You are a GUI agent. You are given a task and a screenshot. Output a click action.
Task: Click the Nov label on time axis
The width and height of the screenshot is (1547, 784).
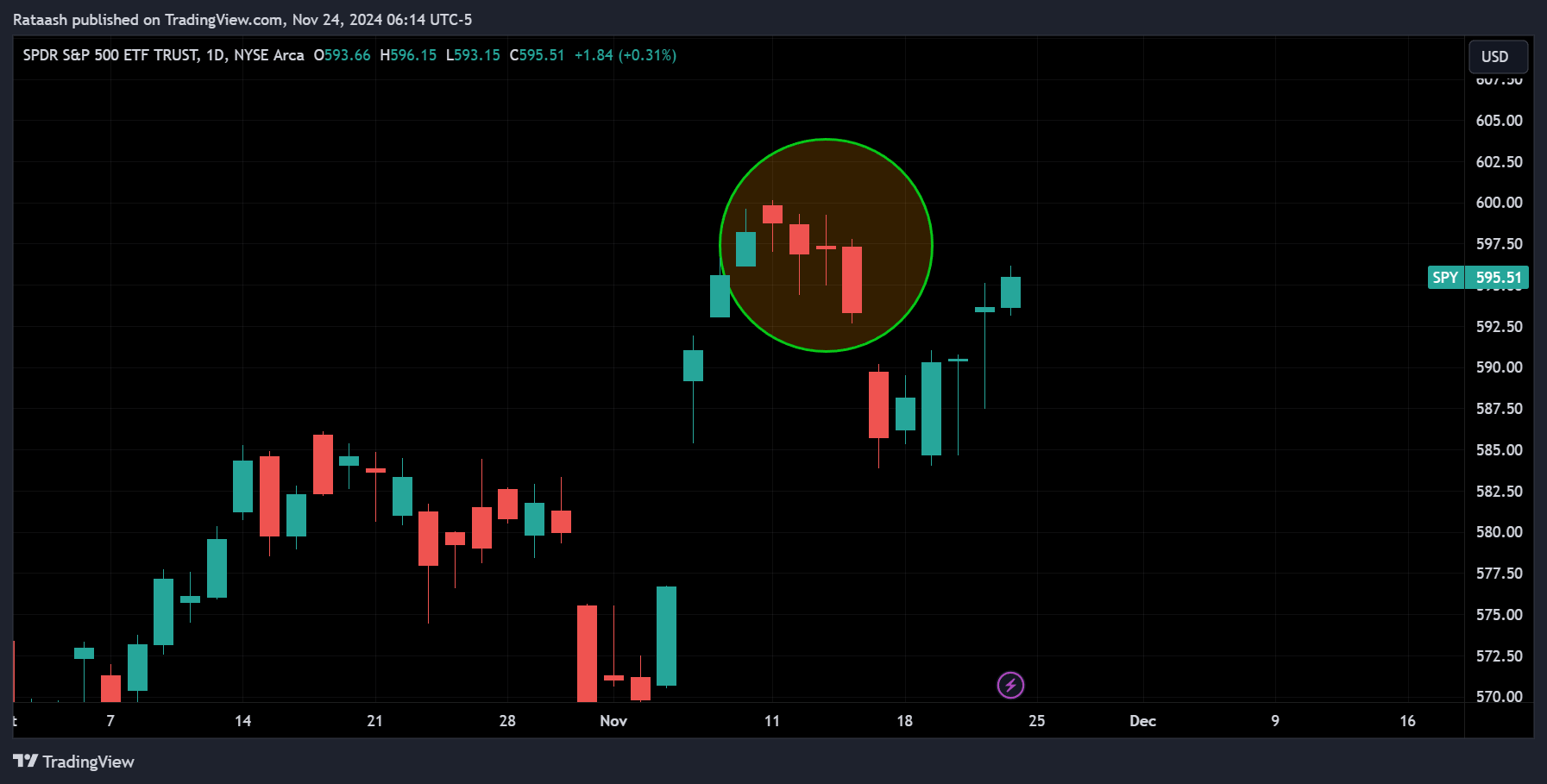click(x=613, y=721)
